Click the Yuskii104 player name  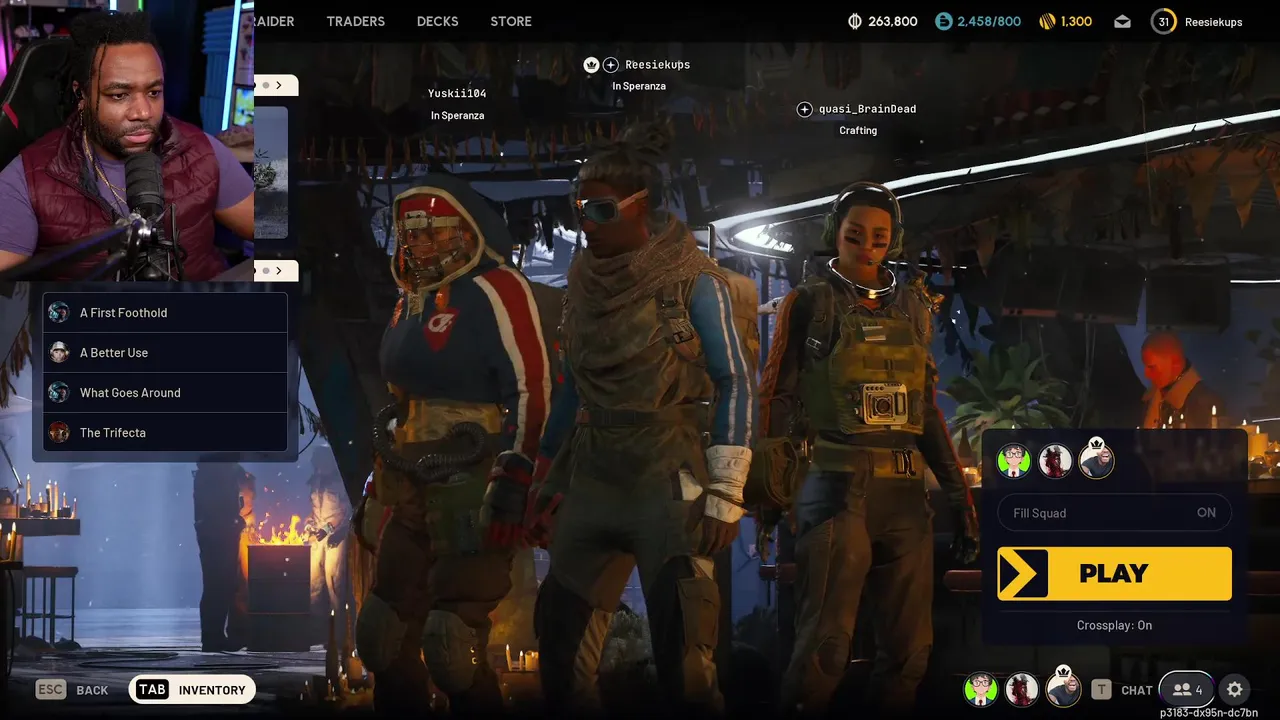(x=457, y=93)
